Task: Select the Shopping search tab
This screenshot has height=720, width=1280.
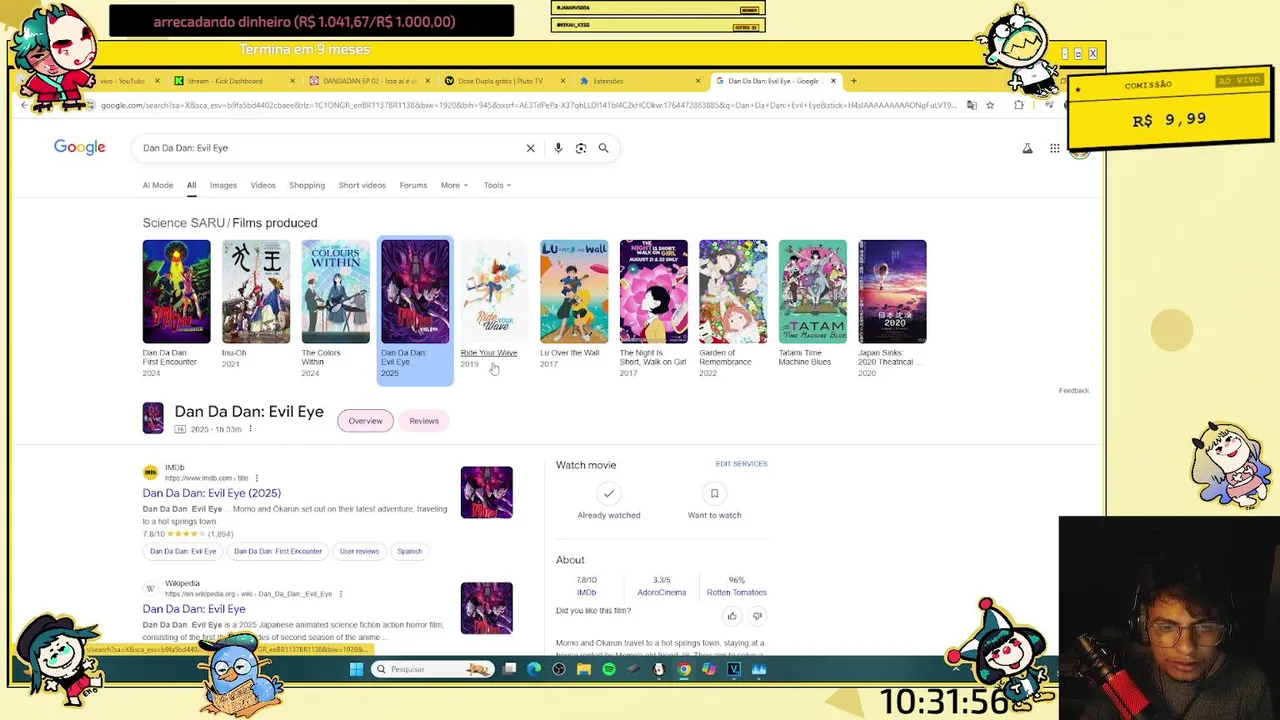Action: 307,185
